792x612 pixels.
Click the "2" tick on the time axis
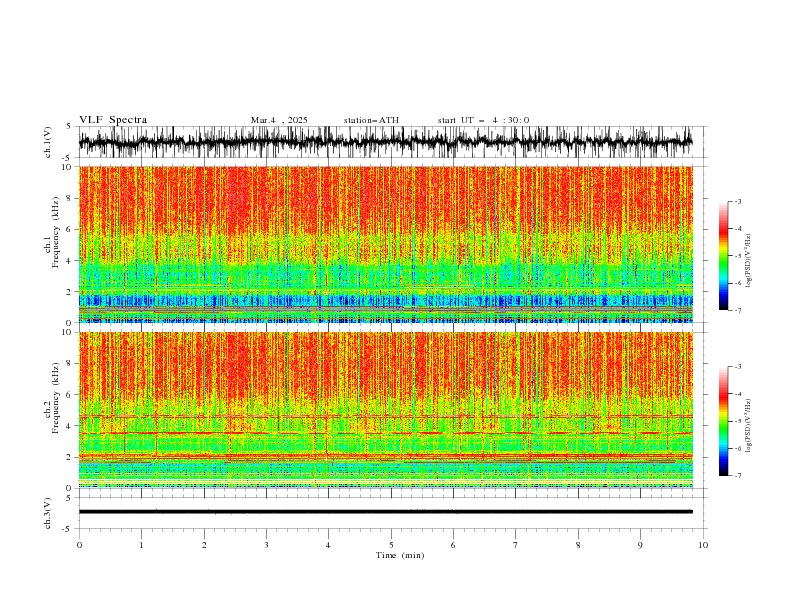pos(204,545)
